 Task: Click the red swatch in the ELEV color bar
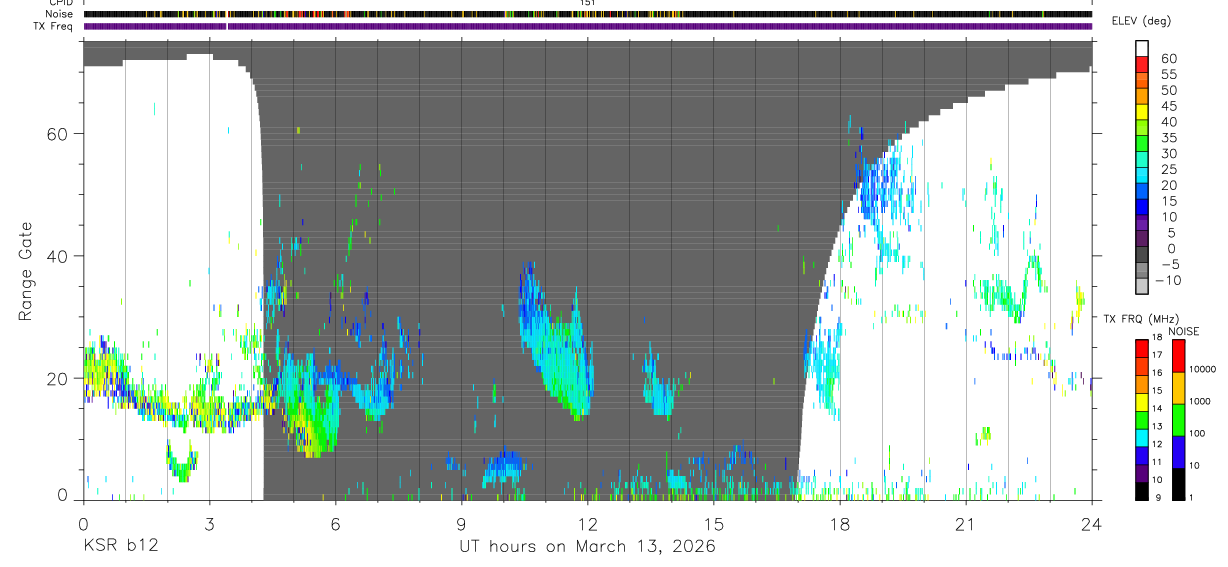click(x=1143, y=63)
